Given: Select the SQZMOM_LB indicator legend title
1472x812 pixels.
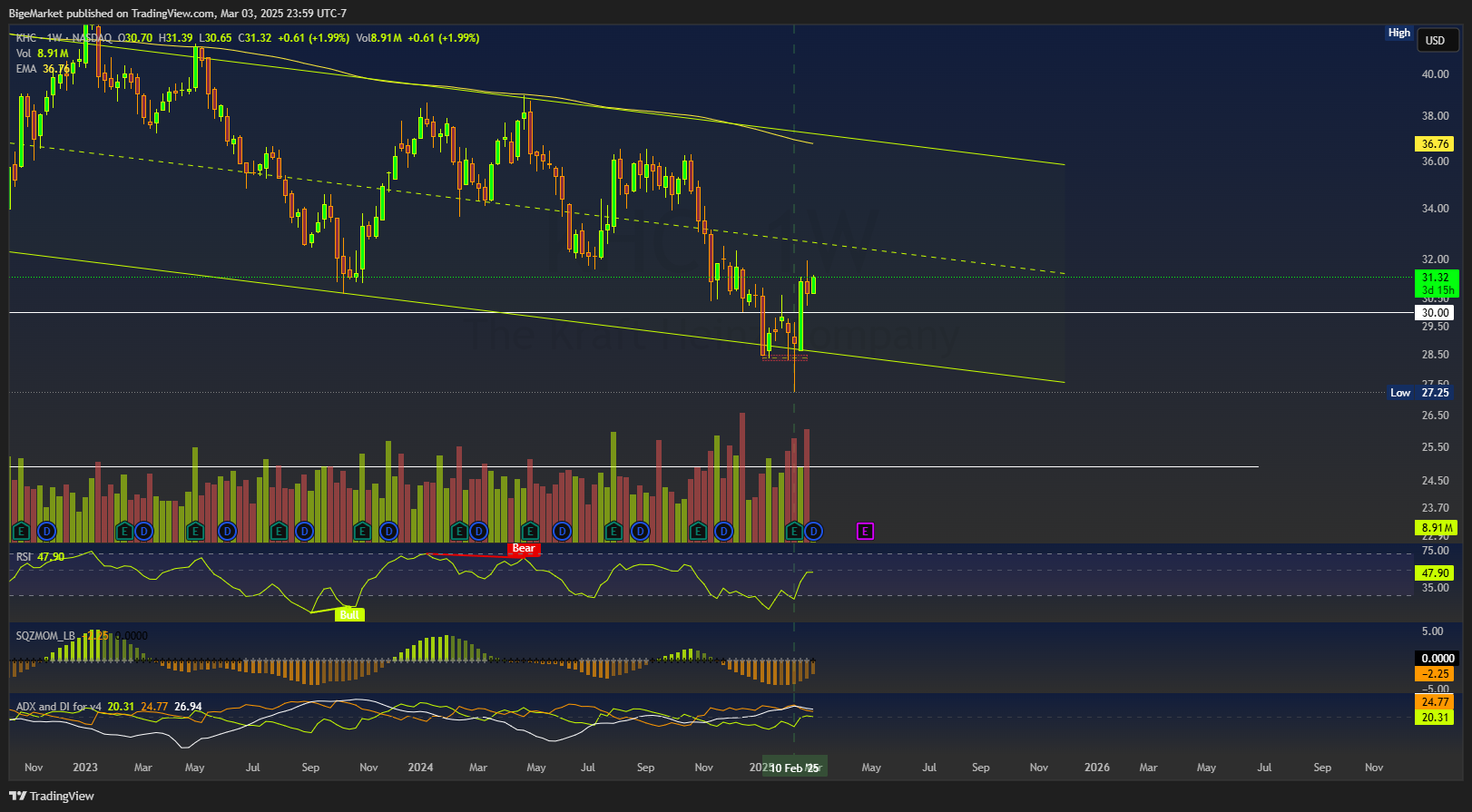Looking at the screenshot, I should point(45,636).
